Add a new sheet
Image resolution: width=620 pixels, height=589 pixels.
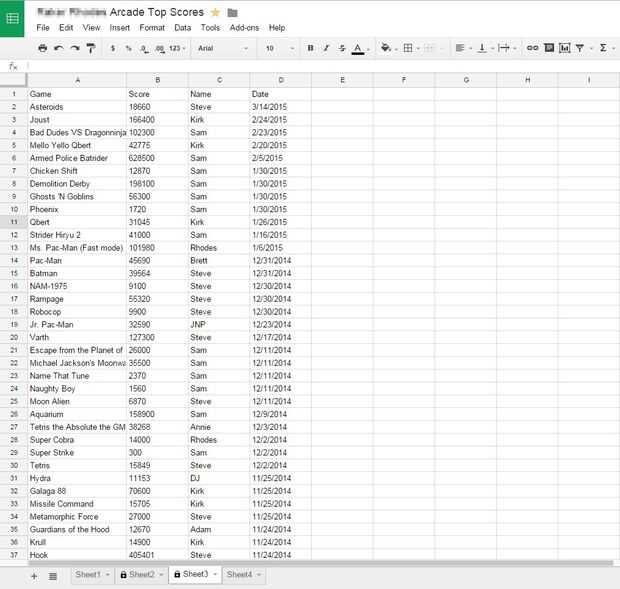34,576
